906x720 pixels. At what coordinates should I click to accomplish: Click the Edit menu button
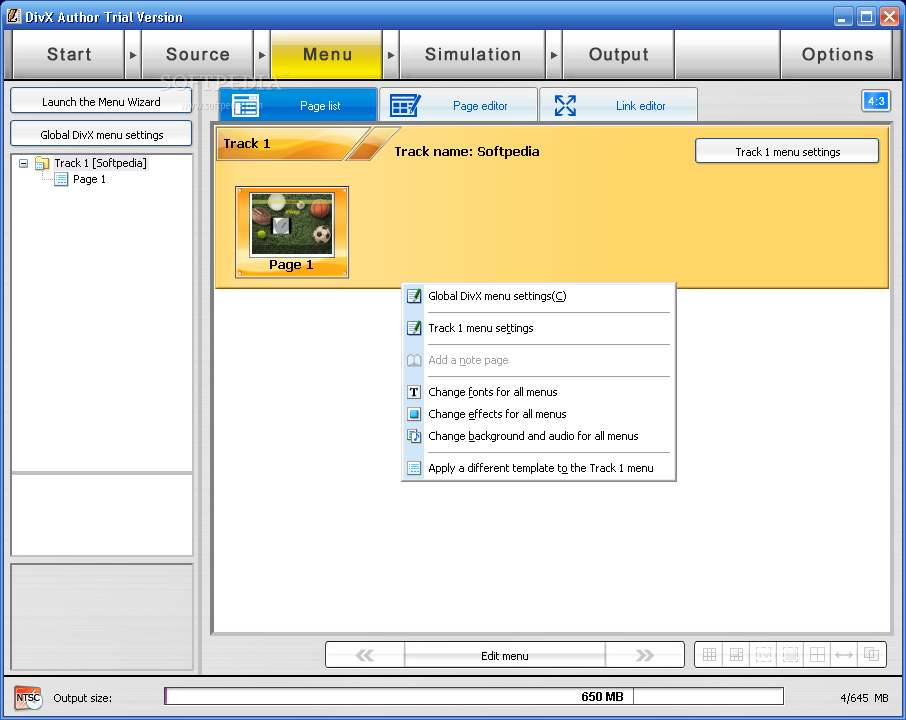click(504, 655)
